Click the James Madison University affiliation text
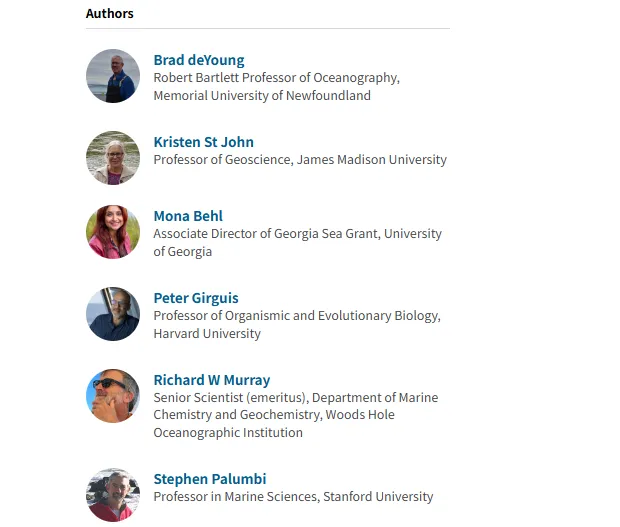Image resolution: width=620 pixels, height=527 pixels. coord(372,160)
